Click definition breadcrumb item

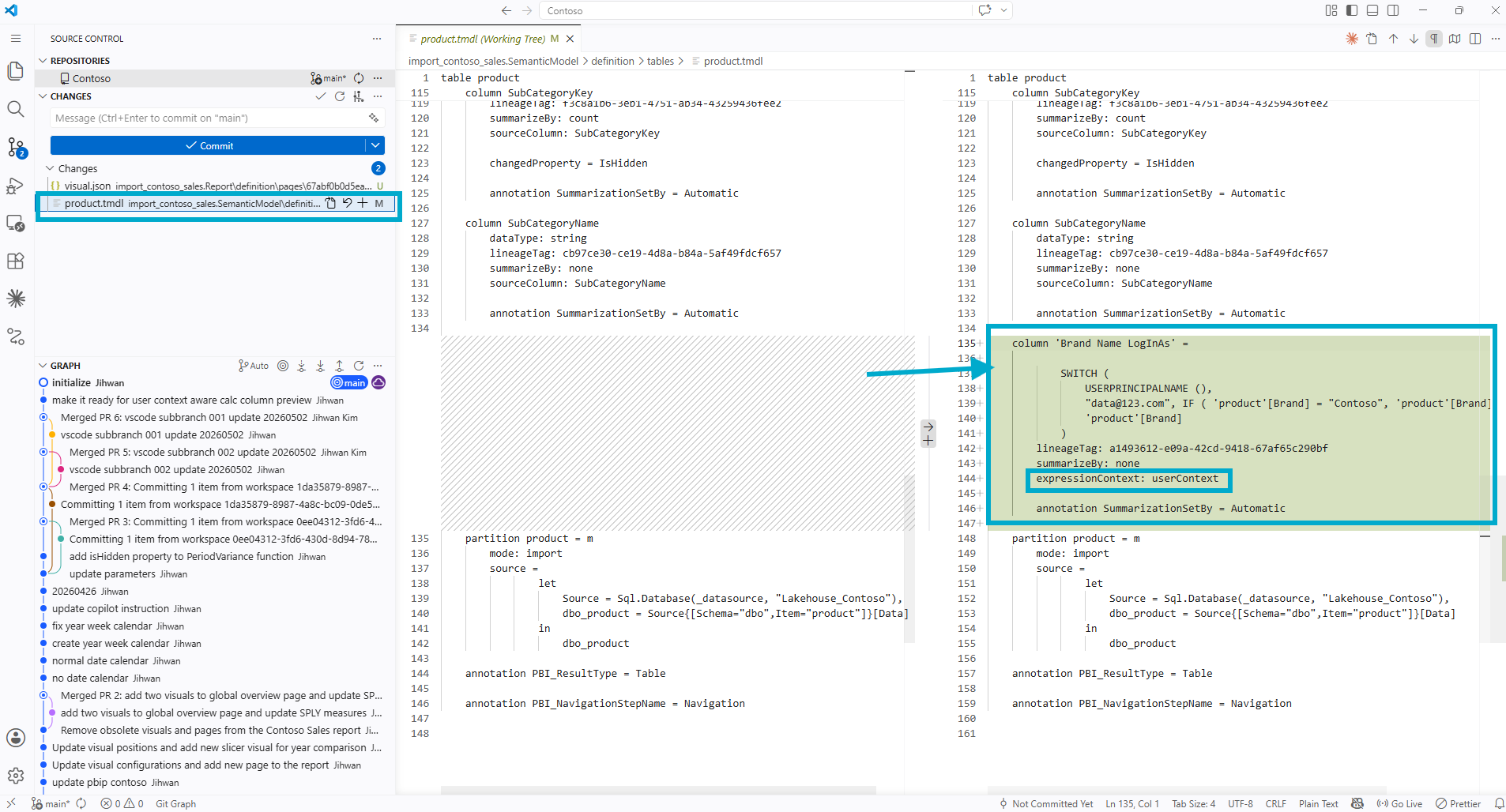[612, 61]
